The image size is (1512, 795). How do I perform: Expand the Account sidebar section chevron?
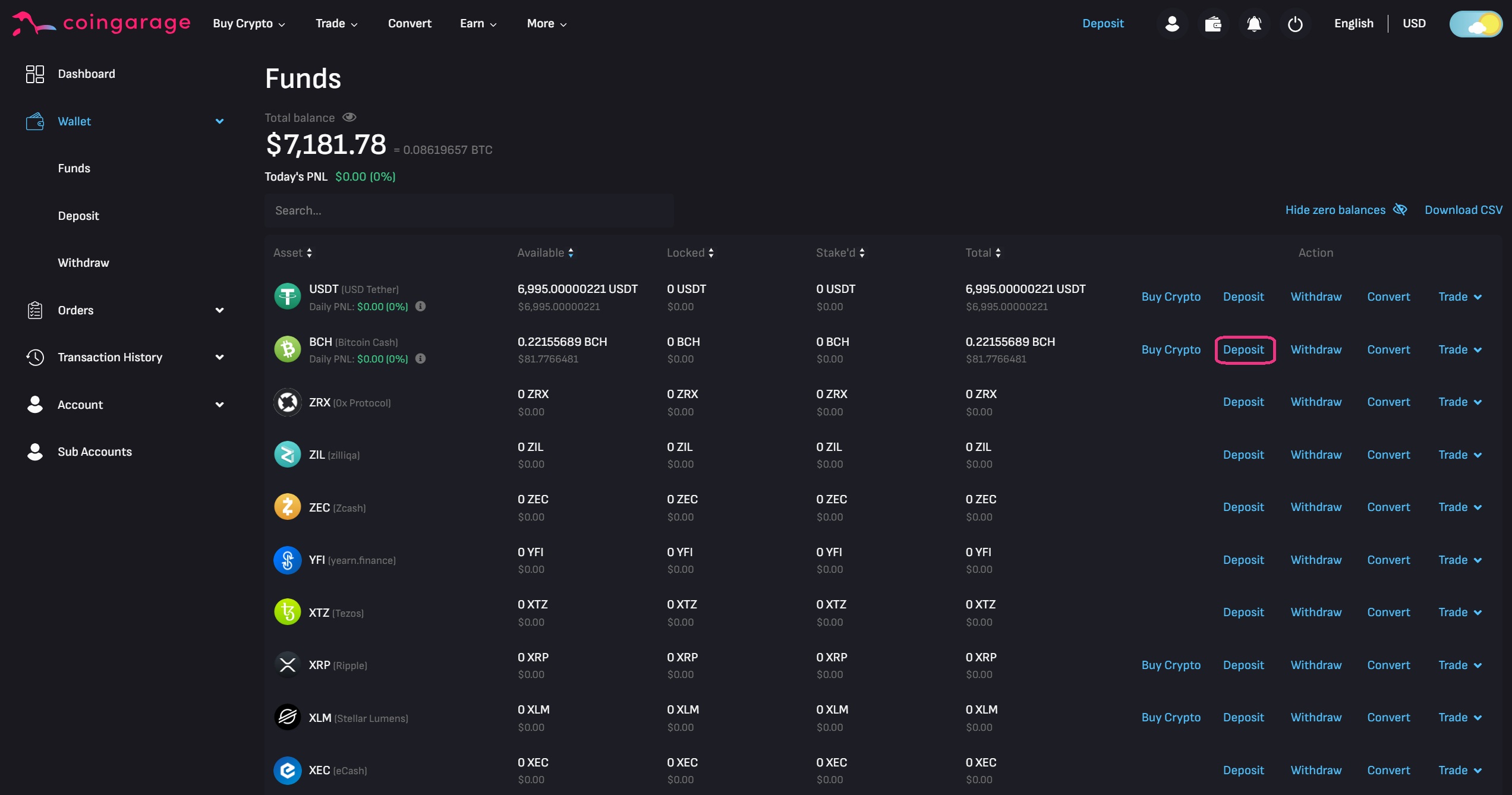[219, 405]
